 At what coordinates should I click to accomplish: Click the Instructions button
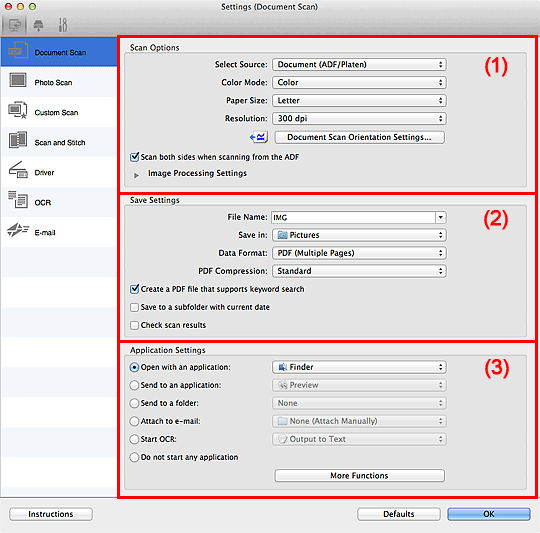point(51,514)
